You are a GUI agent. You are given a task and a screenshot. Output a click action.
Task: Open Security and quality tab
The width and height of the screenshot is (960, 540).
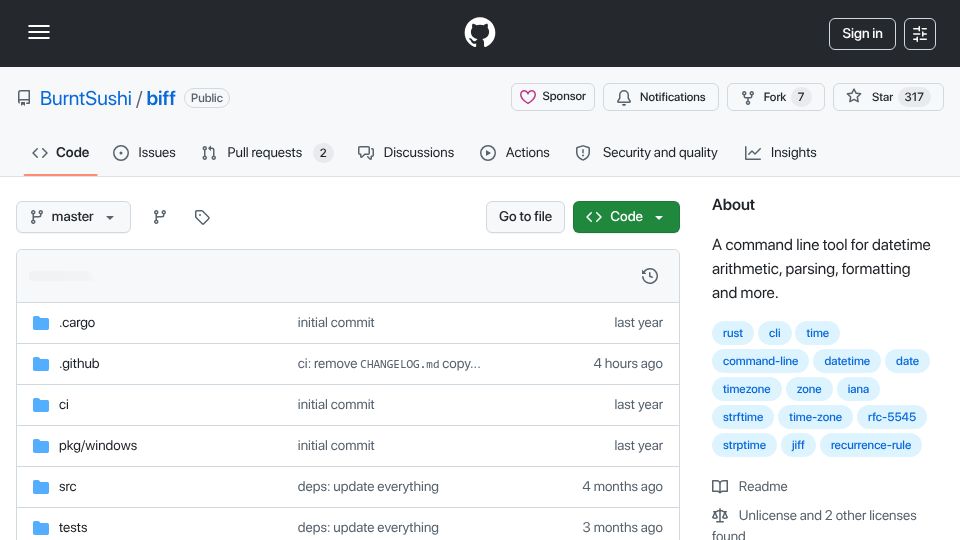(x=647, y=152)
